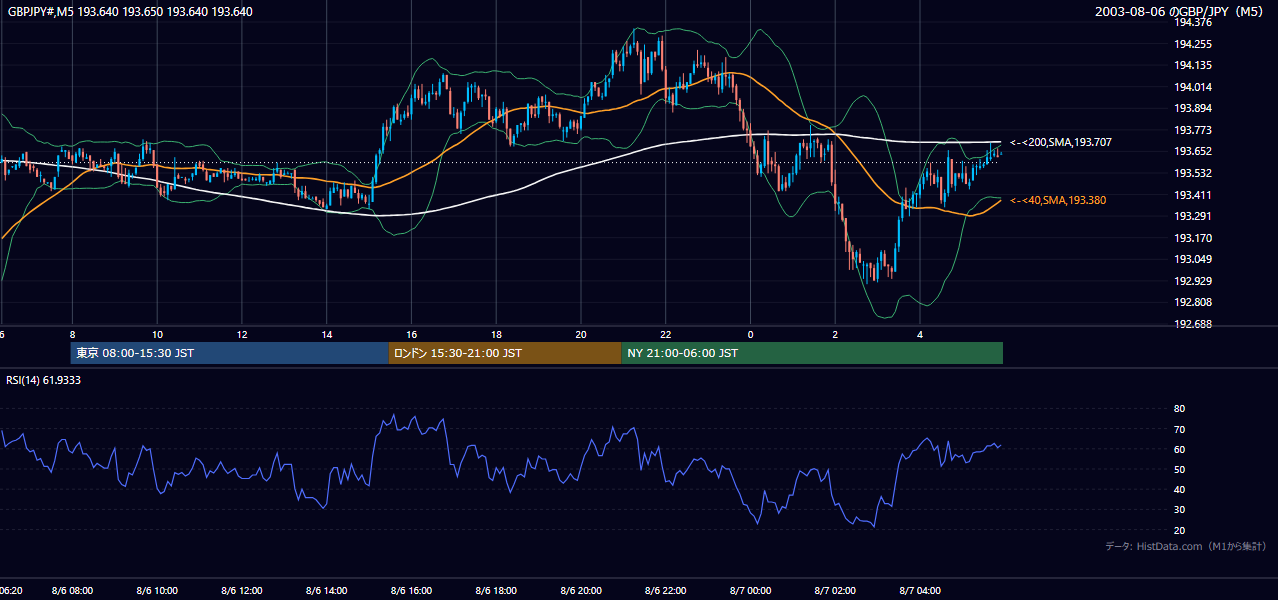Image resolution: width=1278 pixels, height=600 pixels.
Task: Click the RSI scale value 40
Action: (1179, 489)
